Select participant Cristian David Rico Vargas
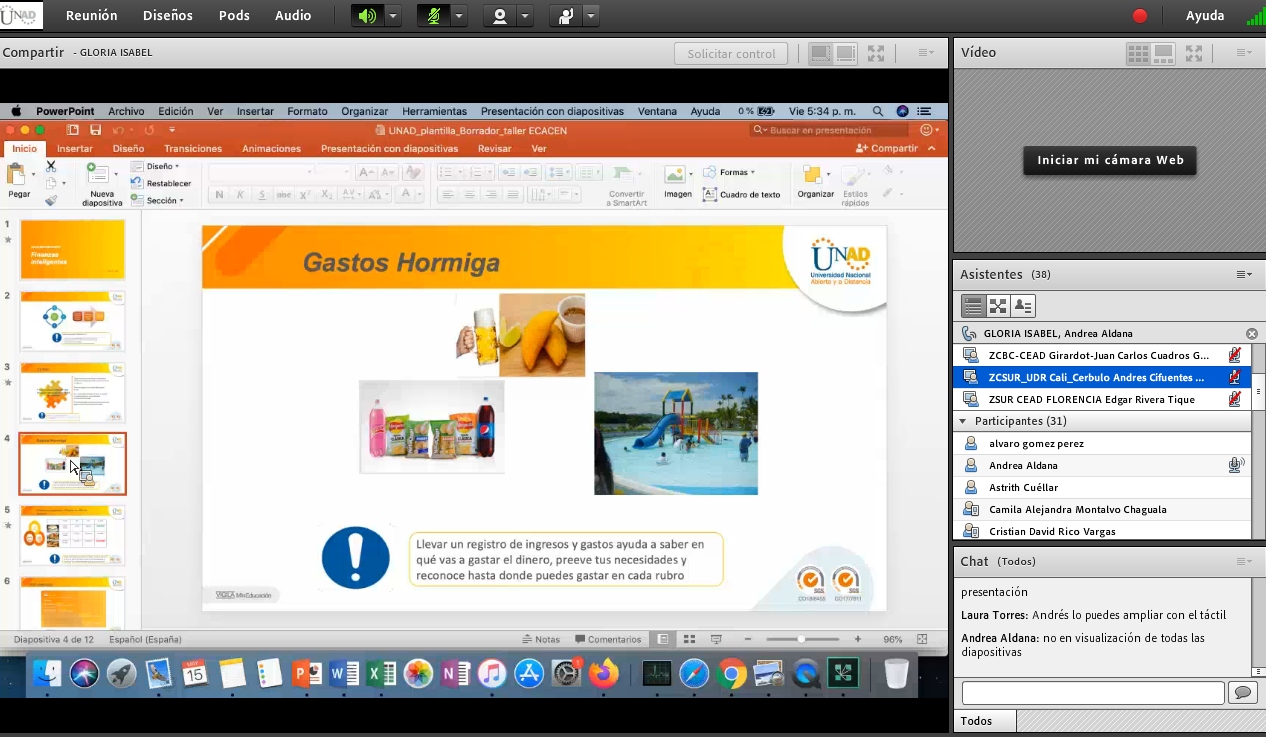 point(1102,531)
